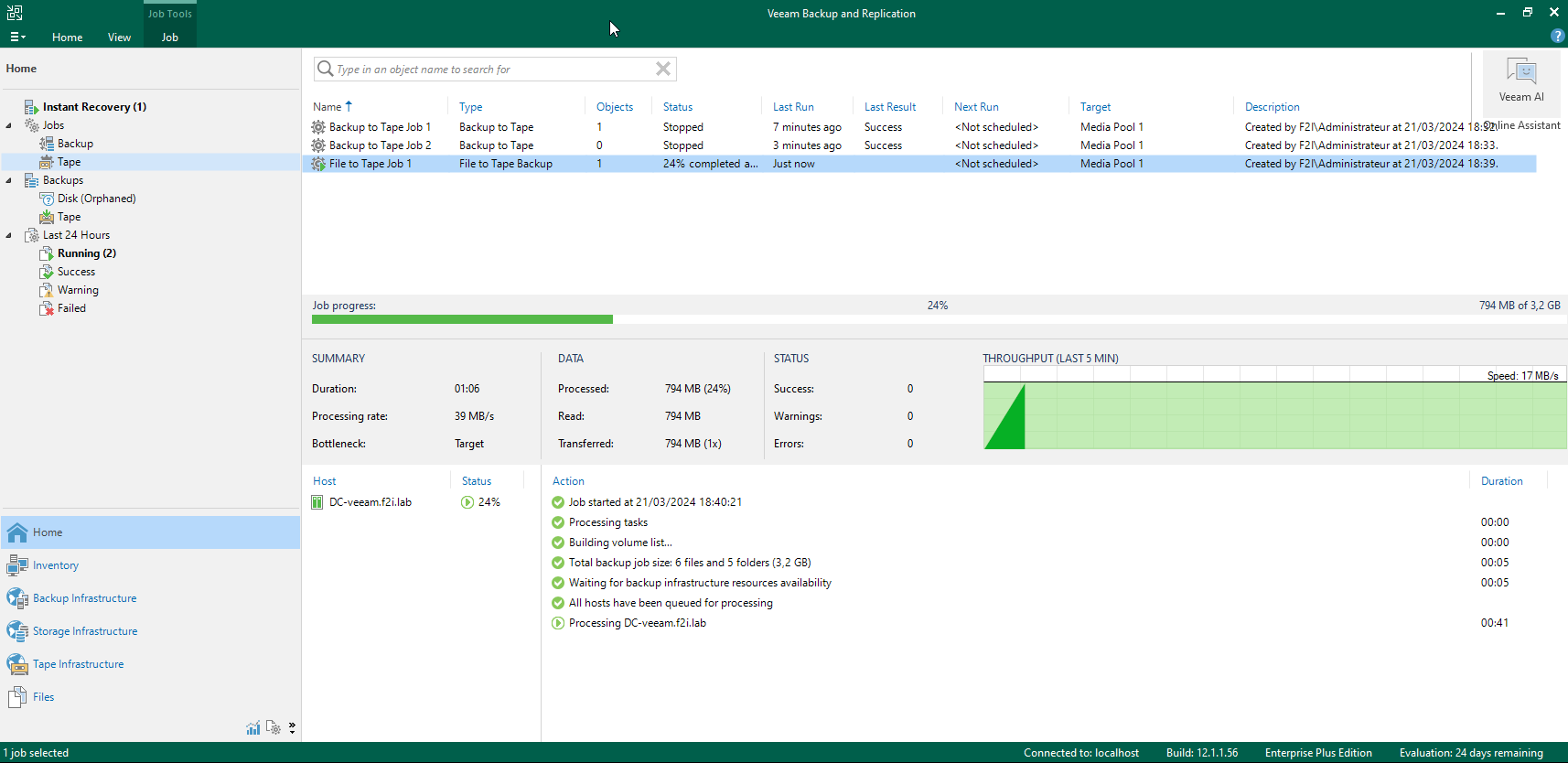Click the Running (2) icon
Screen dimensions: 1568x763
[x=47, y=253]
